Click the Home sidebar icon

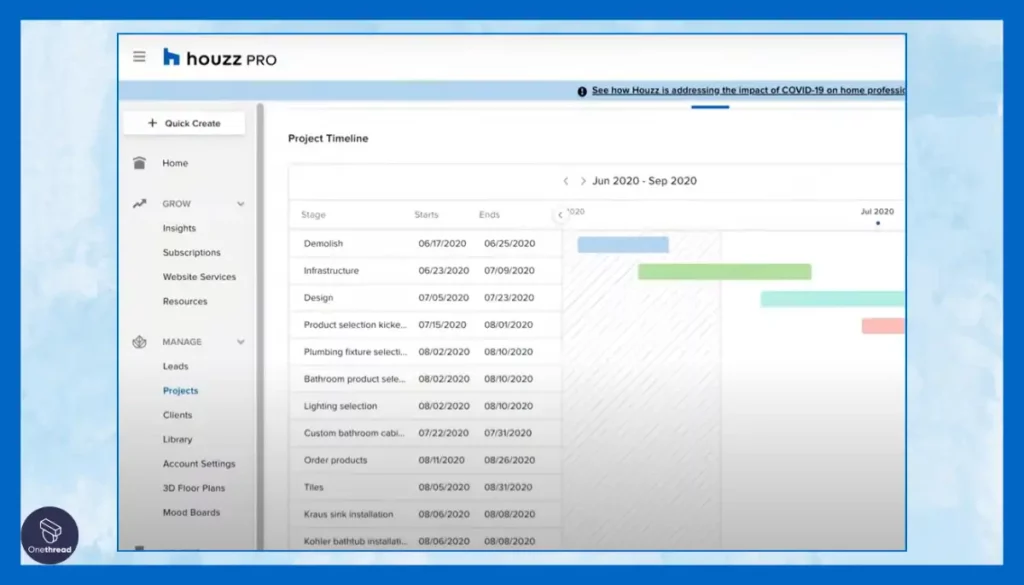point(139,163)
